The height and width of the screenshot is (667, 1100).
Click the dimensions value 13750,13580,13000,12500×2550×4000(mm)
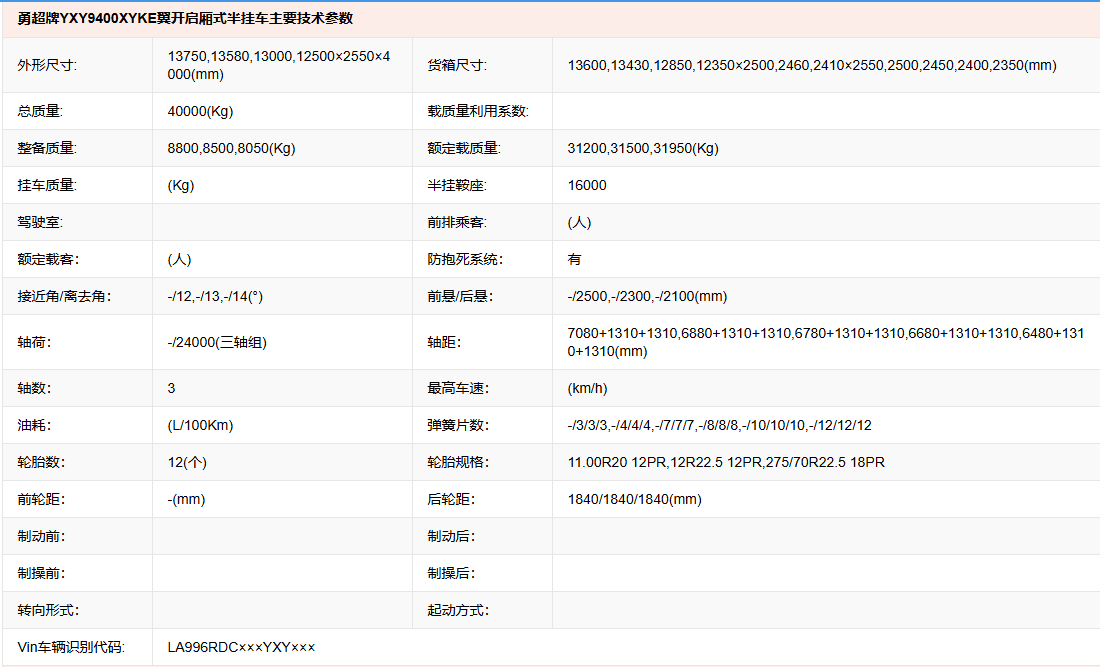[279, 65]
